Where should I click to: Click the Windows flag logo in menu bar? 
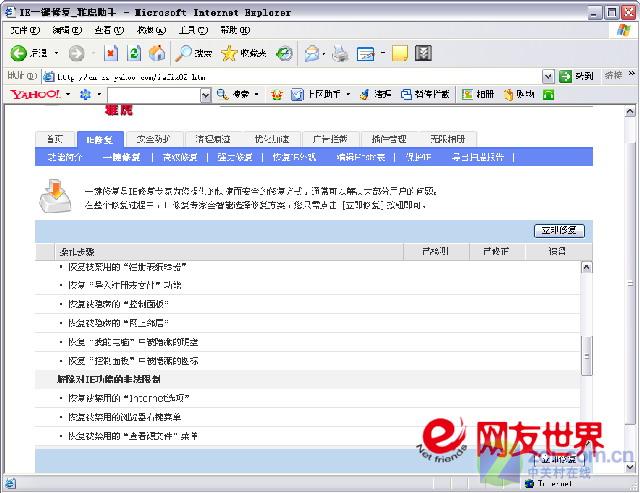click(x=623, y=30)
